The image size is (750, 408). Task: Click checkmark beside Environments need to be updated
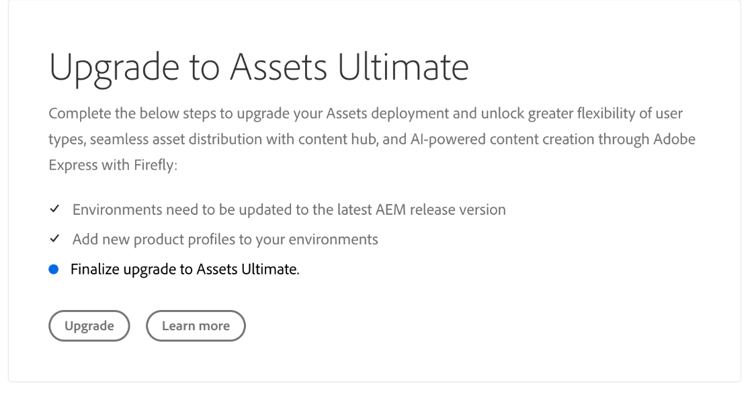click(x=54, y=210)
